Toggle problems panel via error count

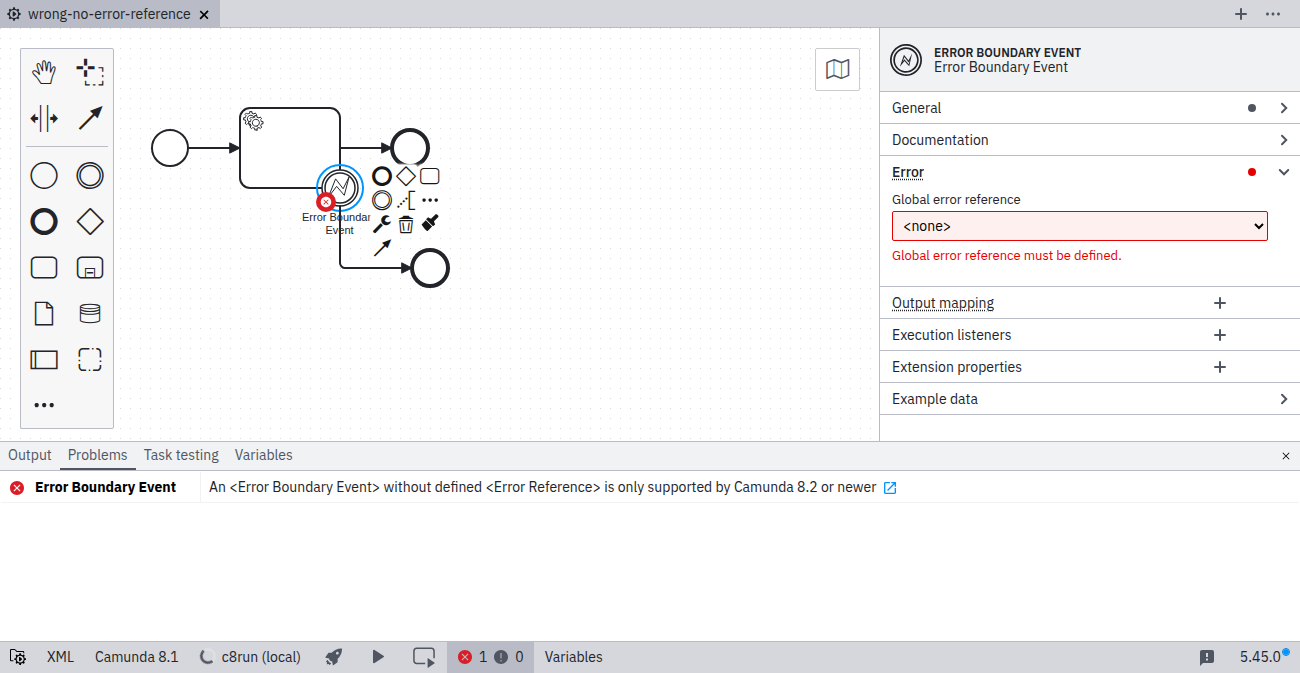490,657
